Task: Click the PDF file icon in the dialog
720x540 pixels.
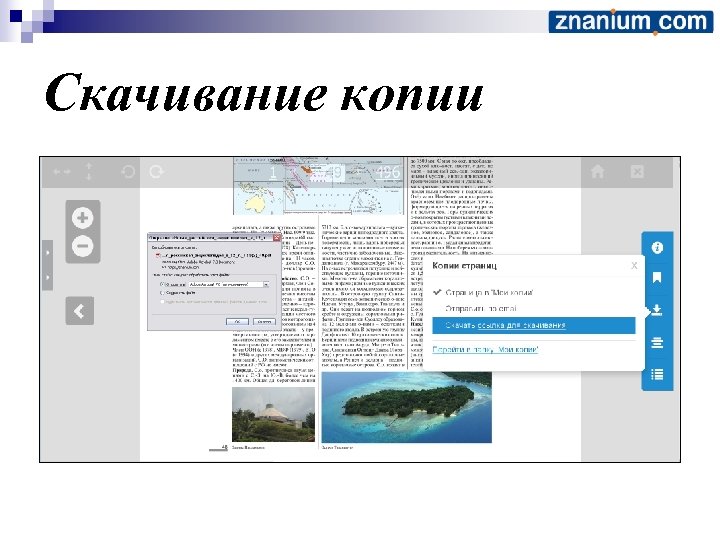Action: (x=158, y=255)
